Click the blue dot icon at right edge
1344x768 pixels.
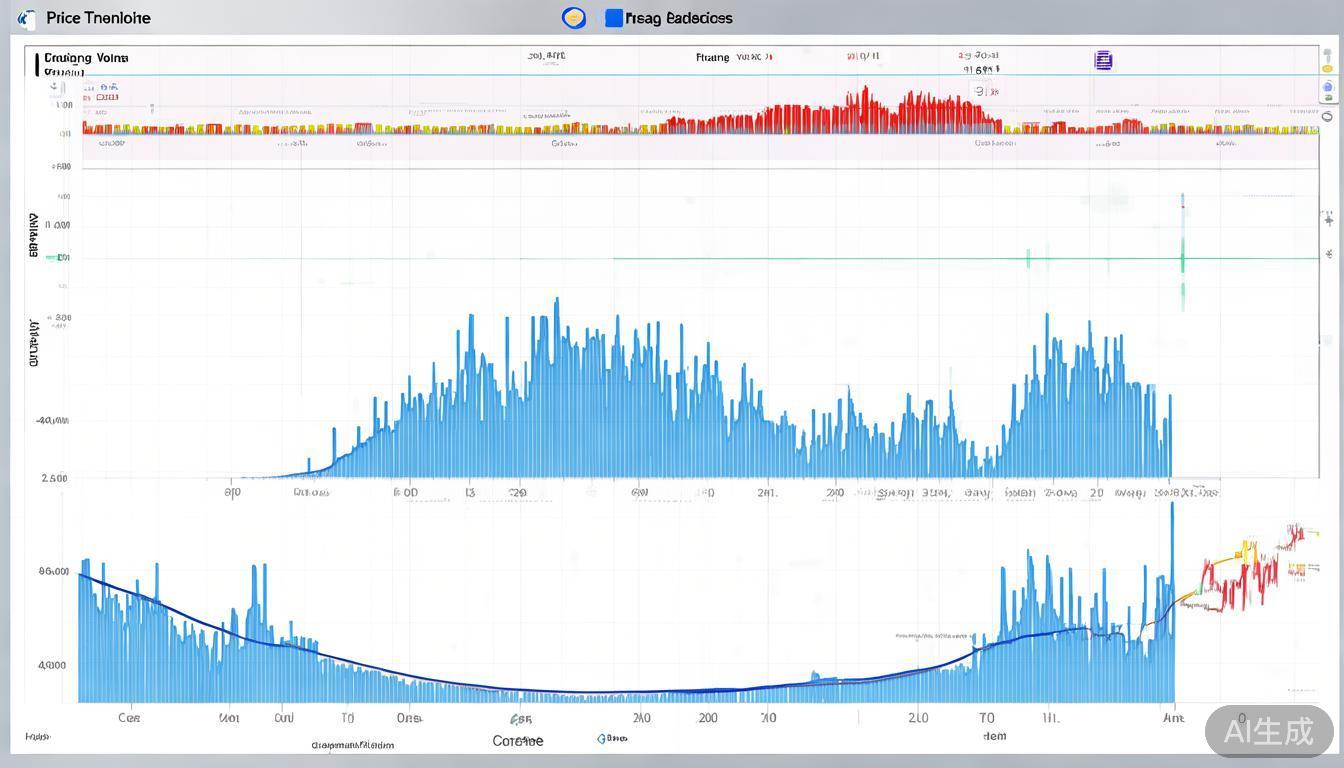coord(1328,88)
